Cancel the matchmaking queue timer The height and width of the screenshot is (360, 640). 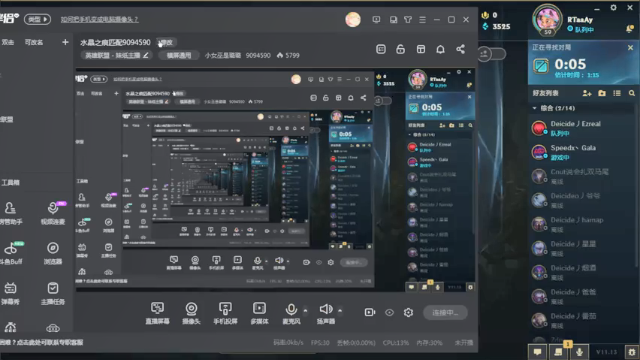point(630,48)
